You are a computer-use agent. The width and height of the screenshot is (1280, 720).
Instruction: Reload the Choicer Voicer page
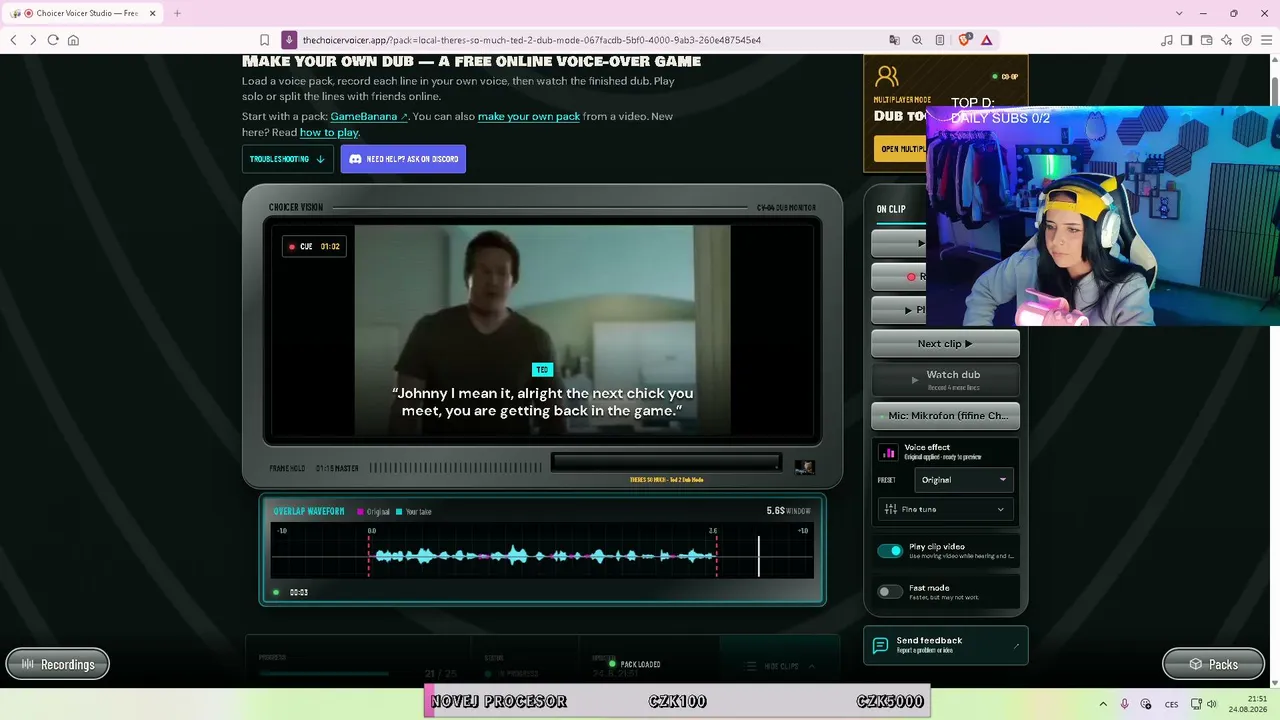click(53, 40)
